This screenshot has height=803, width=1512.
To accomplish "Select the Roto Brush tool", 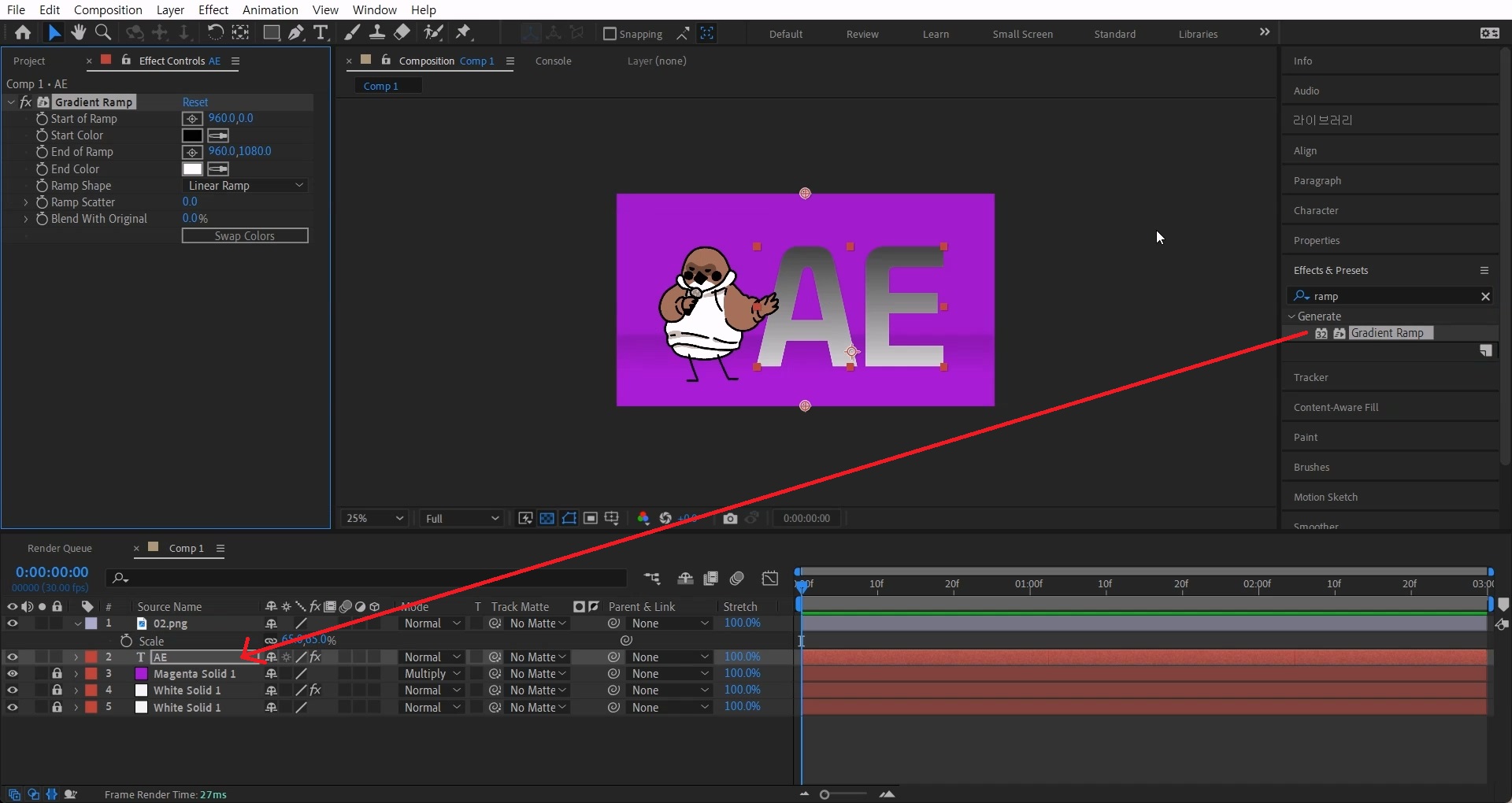I will [433, 33].
